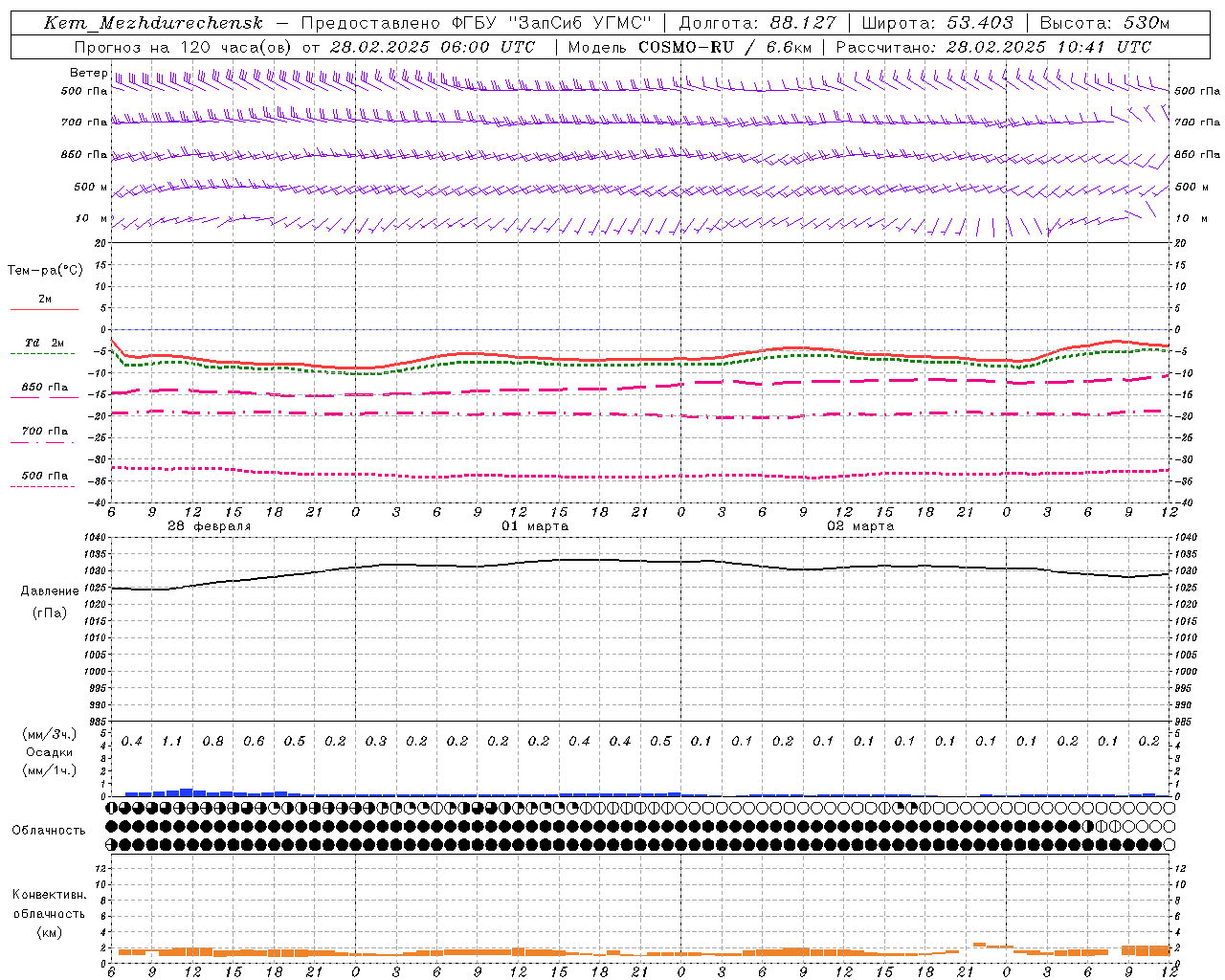The width and height of the screenshot is (1225, 980).
Task: Click the 700 гПа temperature legend entry
Action: point(45,432)
